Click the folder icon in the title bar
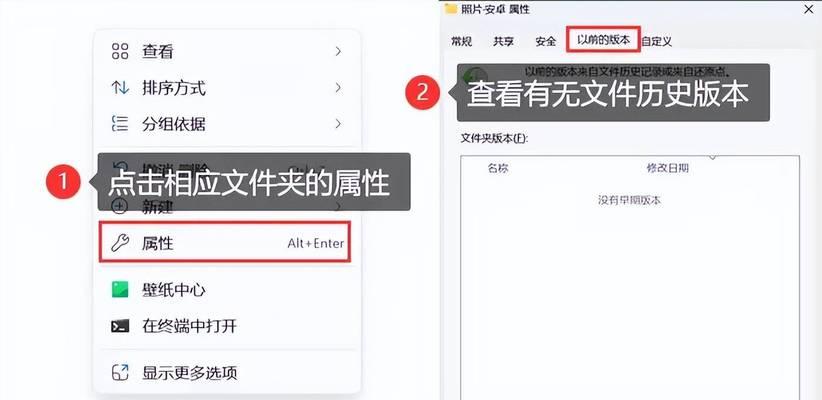This screenshot has width=822, height=400. [x=450, y=8]
